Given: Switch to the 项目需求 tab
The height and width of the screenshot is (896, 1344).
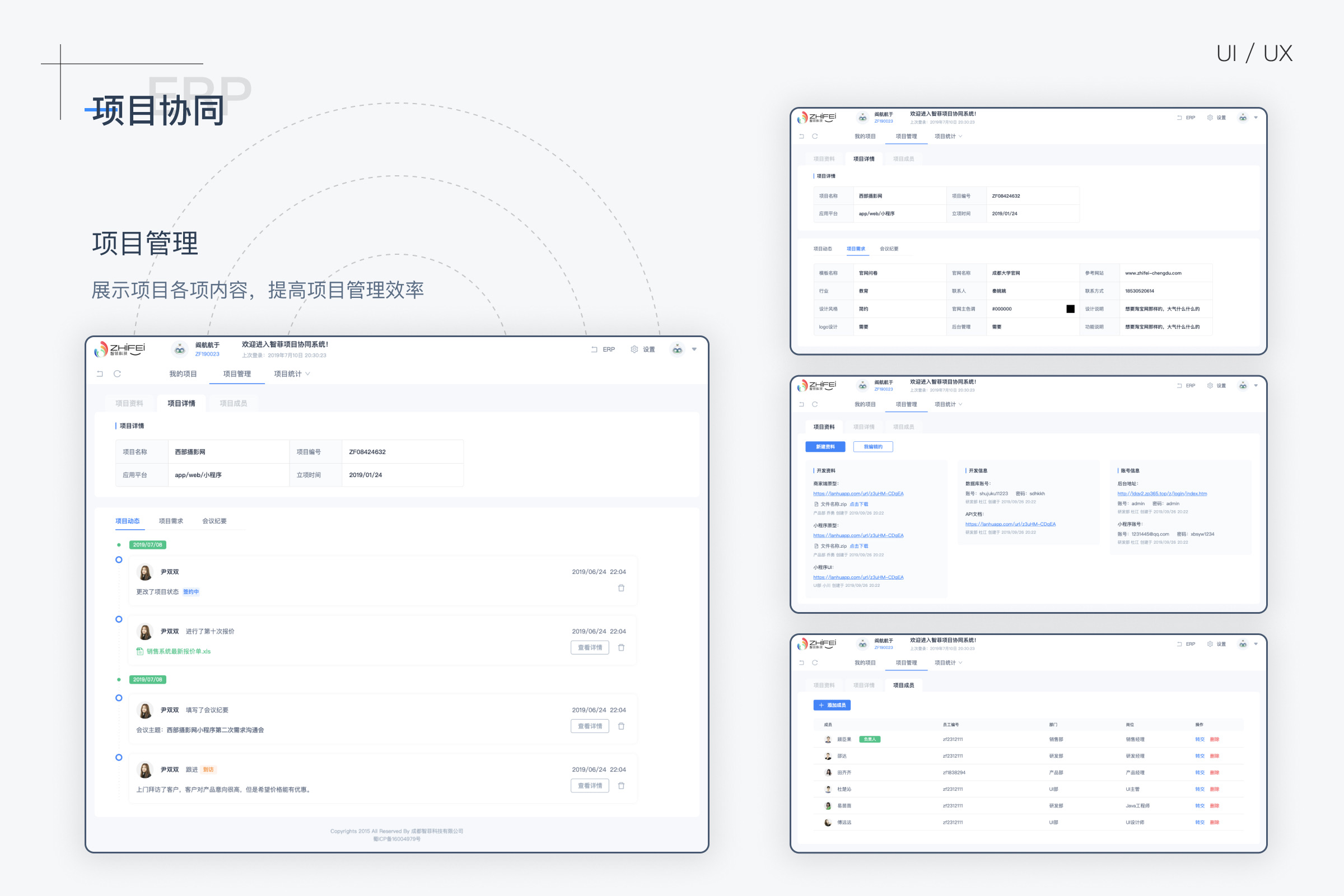Looking at the screenshot, I should tap(171, 521).
